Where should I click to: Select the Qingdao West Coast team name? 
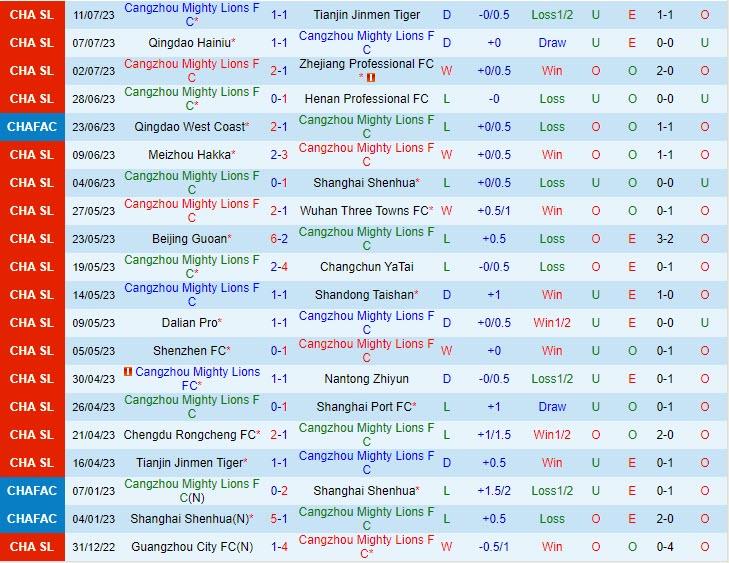tap(189, 127)
